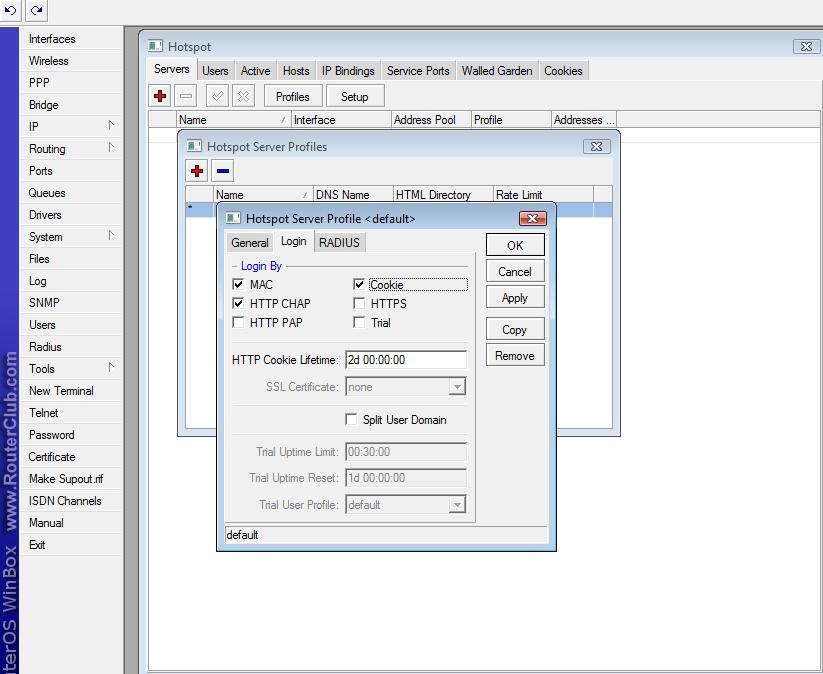Select the Login tab
This screenshot has width=823, height=674.
point(294,241)
